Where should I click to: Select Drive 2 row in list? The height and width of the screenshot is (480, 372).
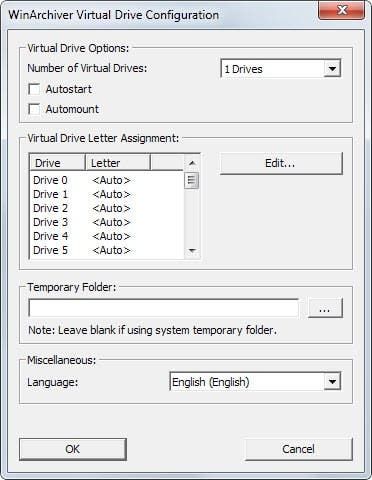pyautogui.click(x=107, y=208)
